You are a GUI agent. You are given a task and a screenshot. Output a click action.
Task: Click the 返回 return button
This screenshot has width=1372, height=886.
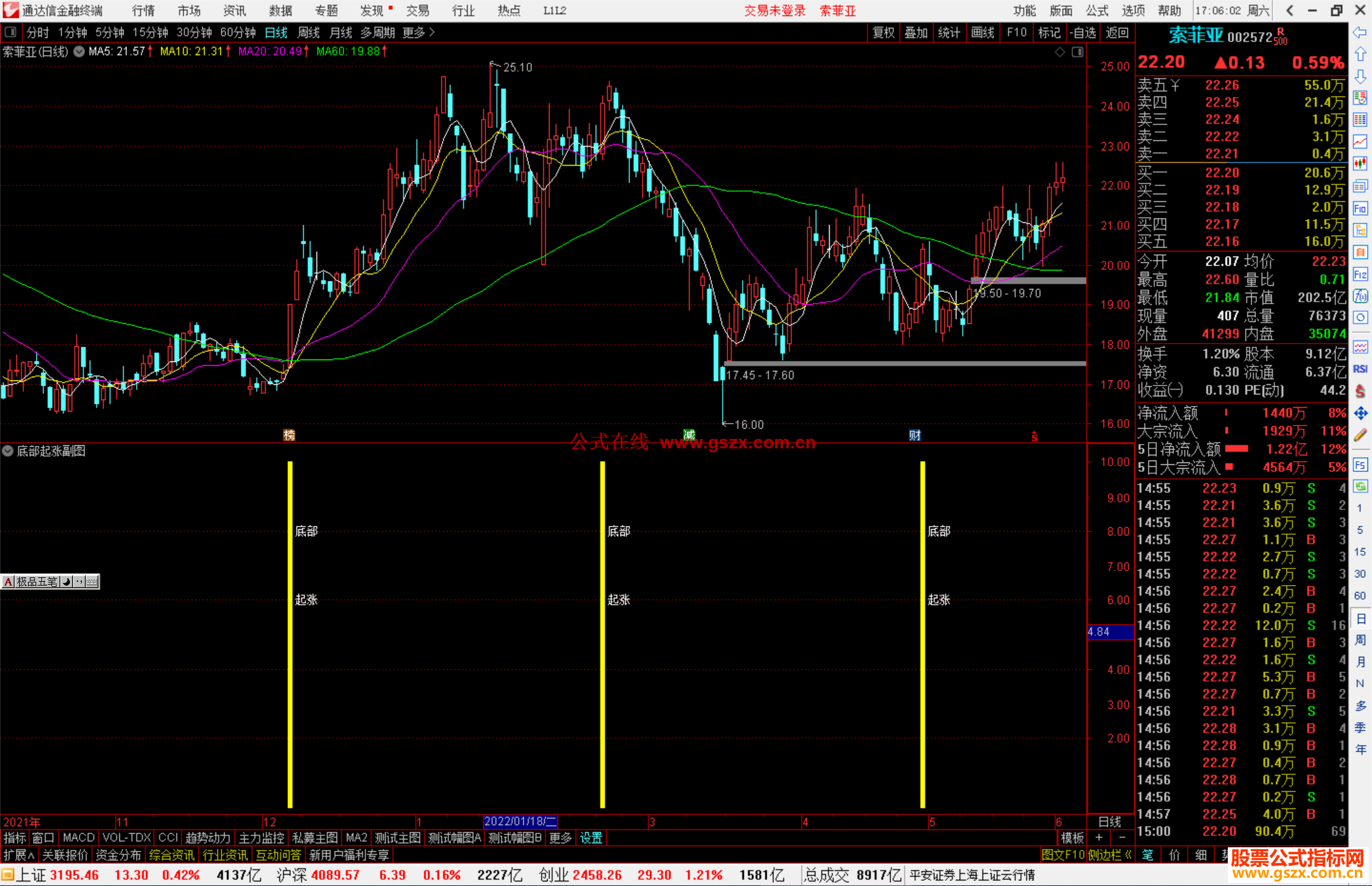[1117, 32]
